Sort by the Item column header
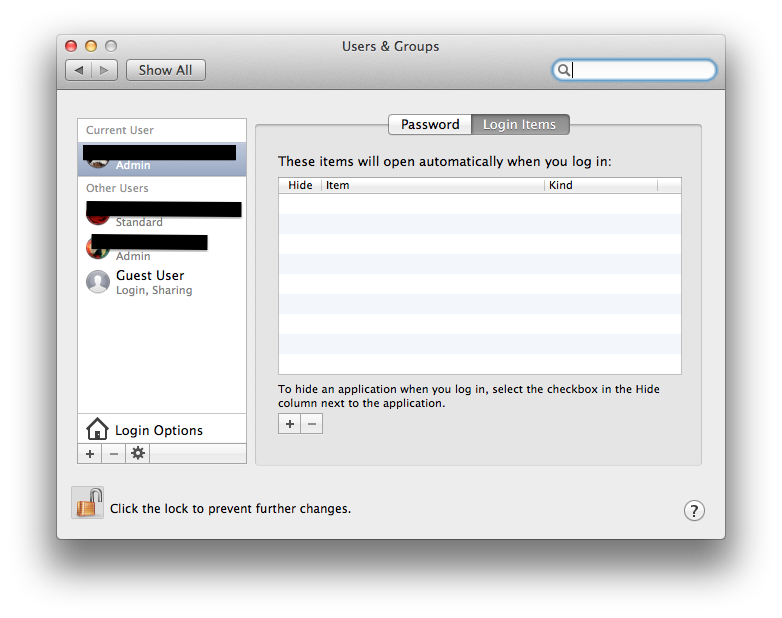The width and height of the screenshot is (782, 618). (432, 185)
